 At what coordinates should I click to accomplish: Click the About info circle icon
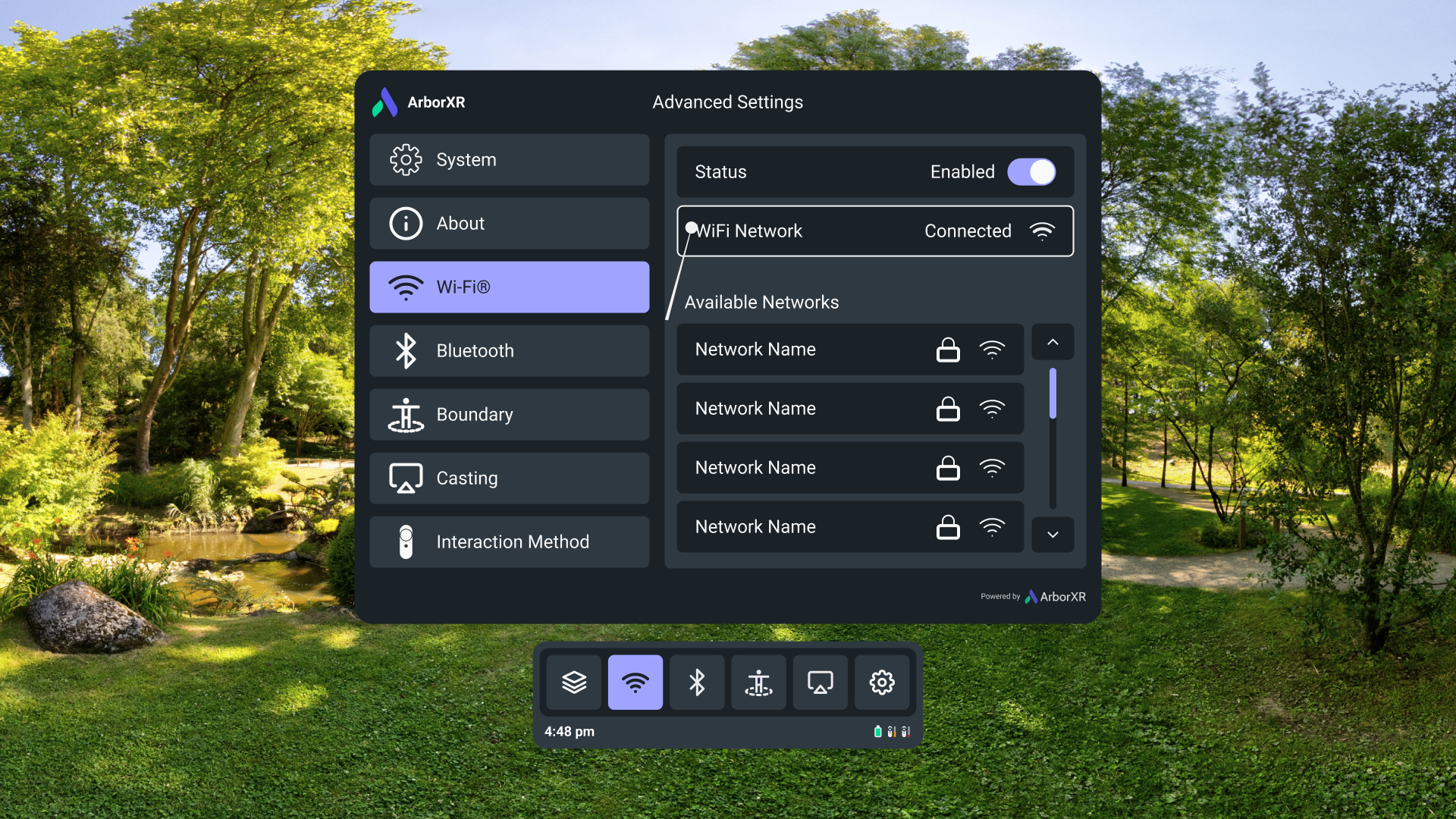pyautogui.click(x=406, y=224)
